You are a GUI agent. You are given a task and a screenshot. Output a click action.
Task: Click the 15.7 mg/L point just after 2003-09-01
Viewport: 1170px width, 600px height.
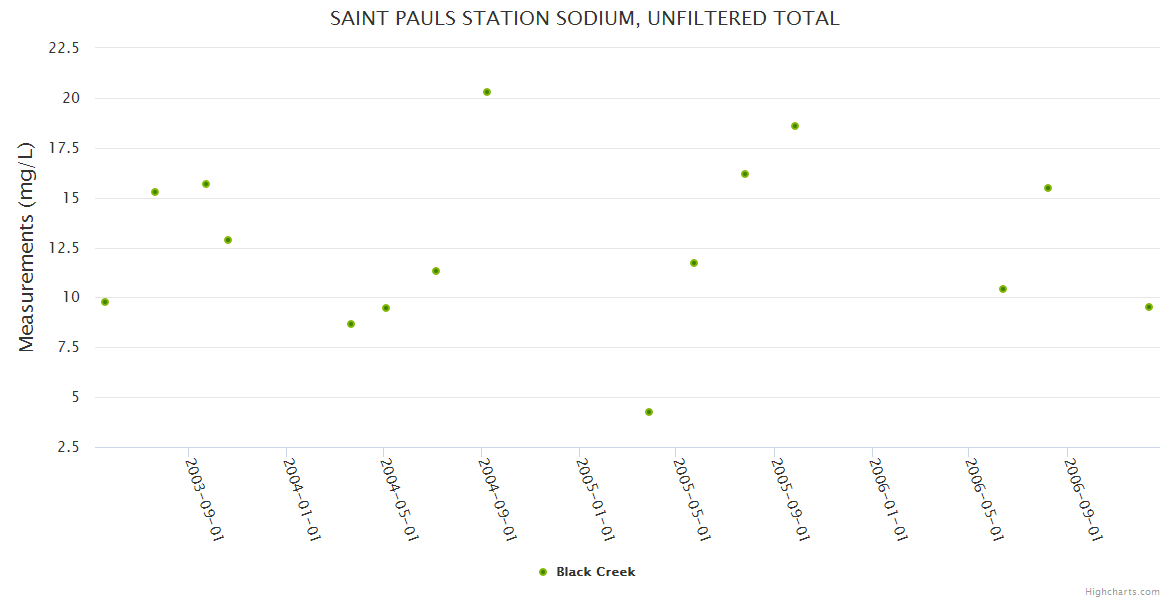[x=206, y=184]
